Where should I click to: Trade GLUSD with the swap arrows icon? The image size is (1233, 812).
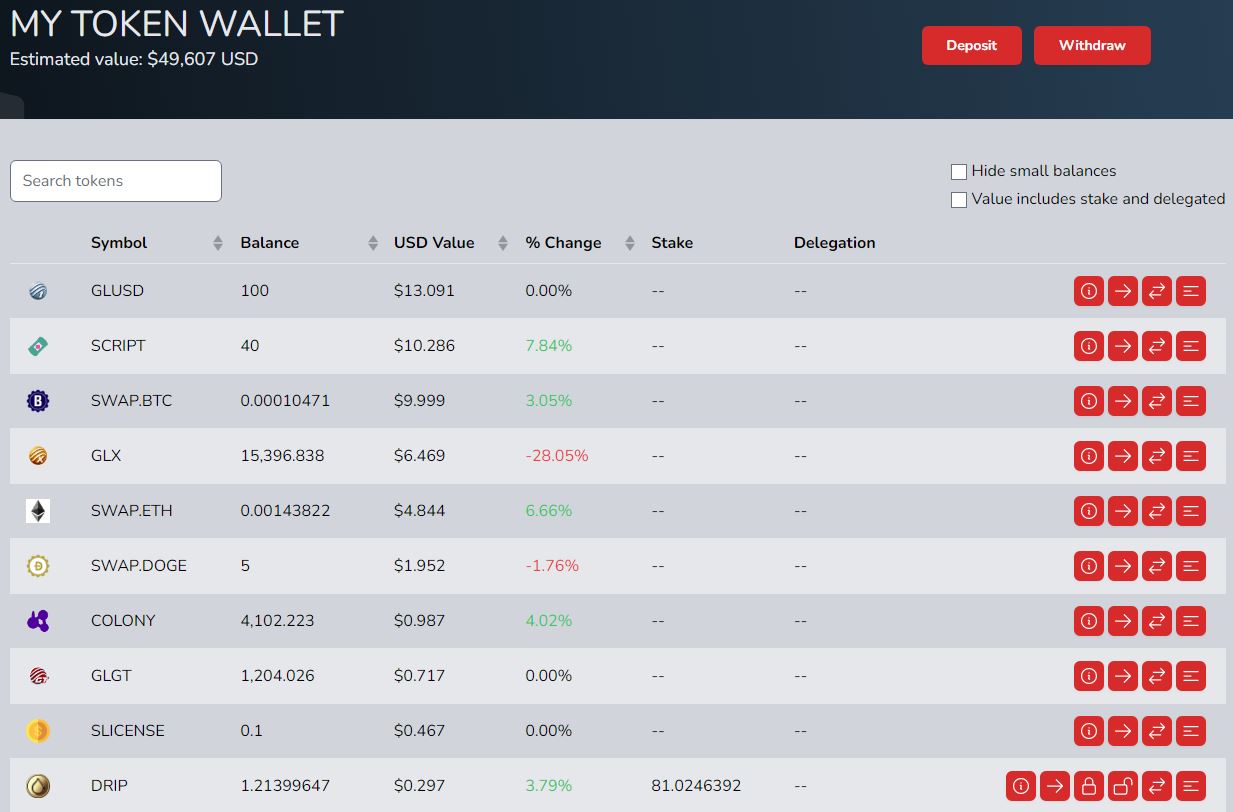1157,291
